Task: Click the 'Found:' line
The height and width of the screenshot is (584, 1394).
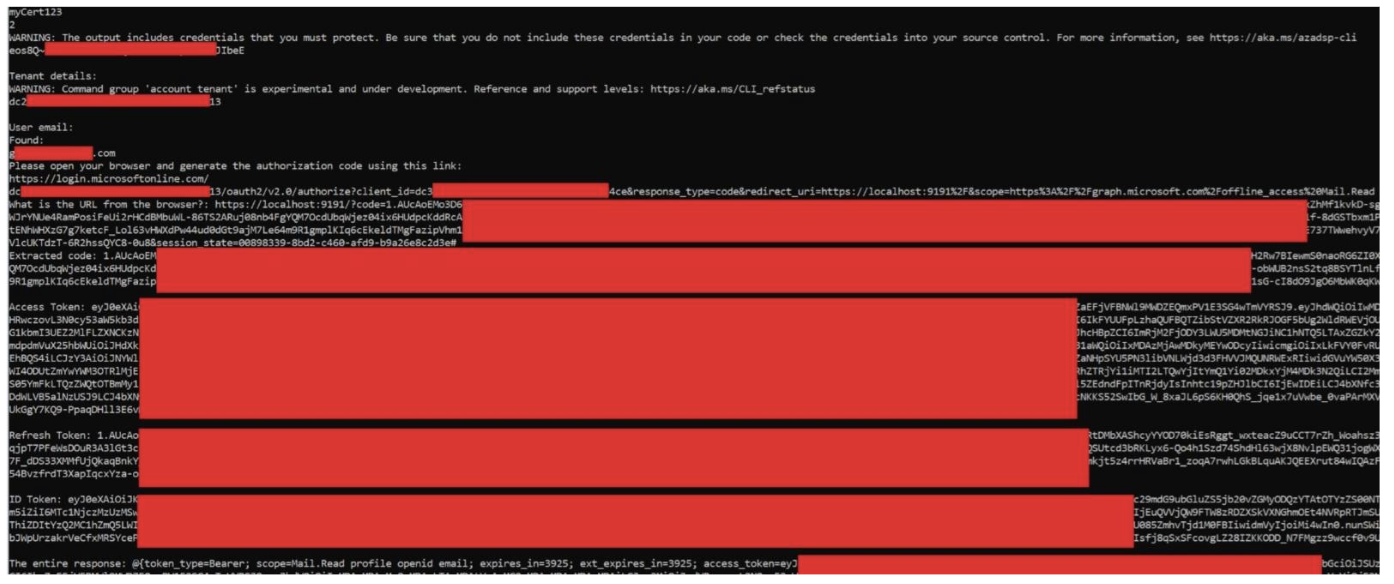Action: point(27,140)
